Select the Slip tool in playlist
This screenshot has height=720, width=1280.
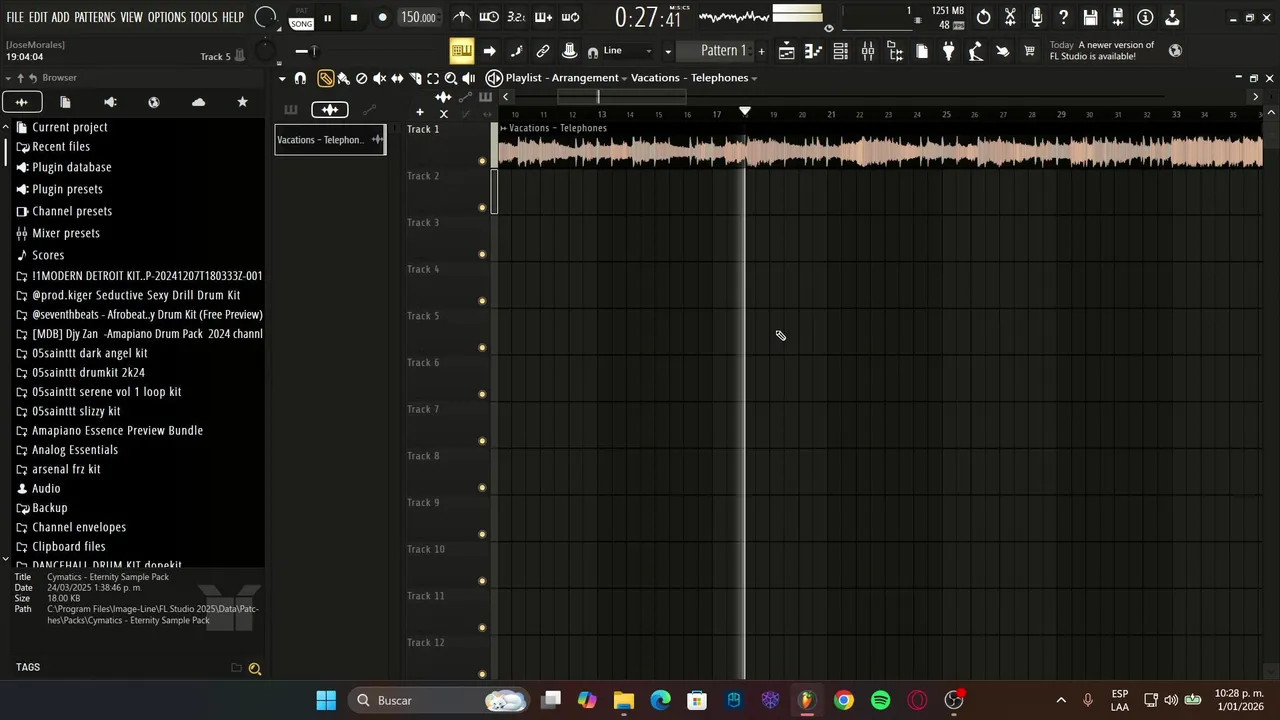click(x=397, y=78)
